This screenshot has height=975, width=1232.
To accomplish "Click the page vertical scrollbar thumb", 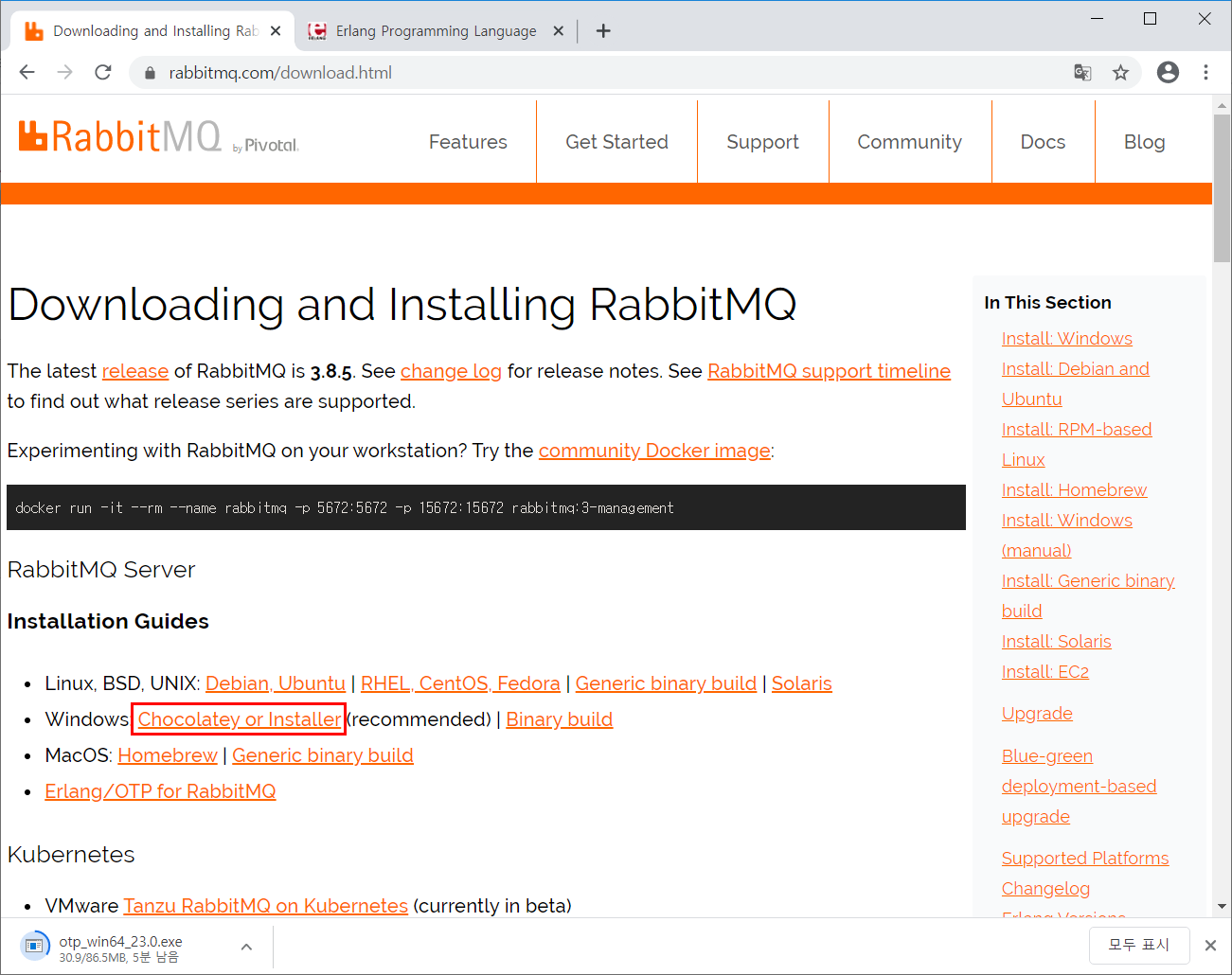I will (x=1222, y=189).
